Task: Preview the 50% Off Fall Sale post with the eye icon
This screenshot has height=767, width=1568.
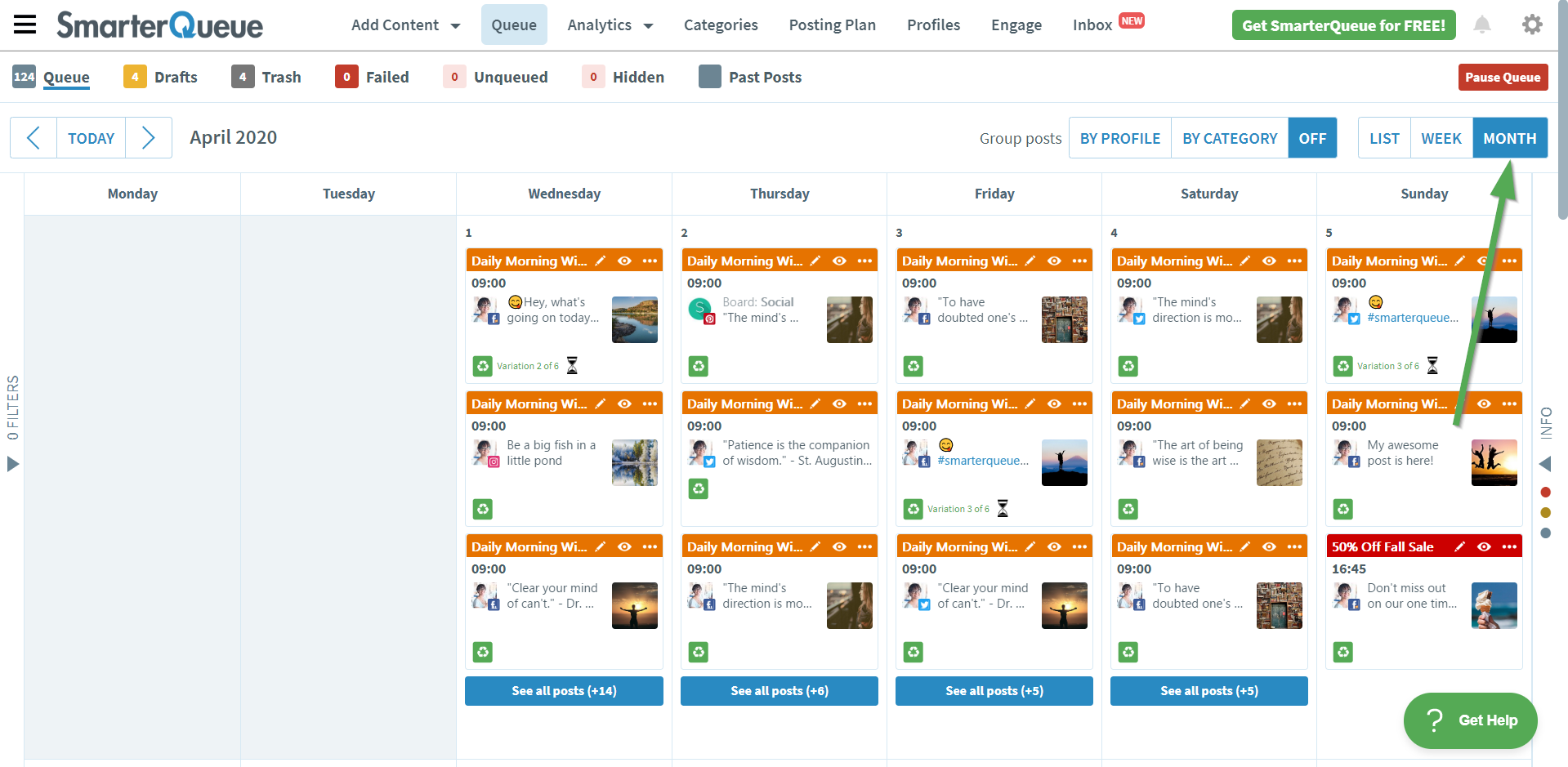Action: coord(1485,546)
